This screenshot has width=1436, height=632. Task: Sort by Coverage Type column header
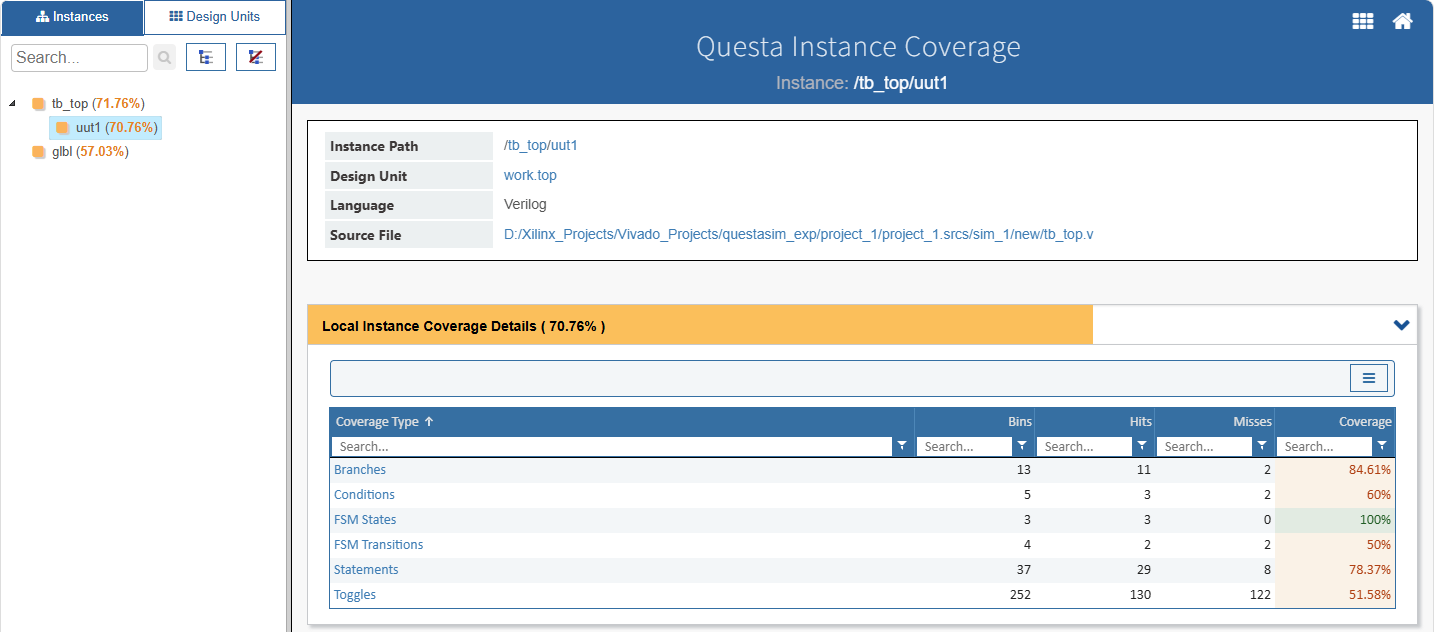622,422
